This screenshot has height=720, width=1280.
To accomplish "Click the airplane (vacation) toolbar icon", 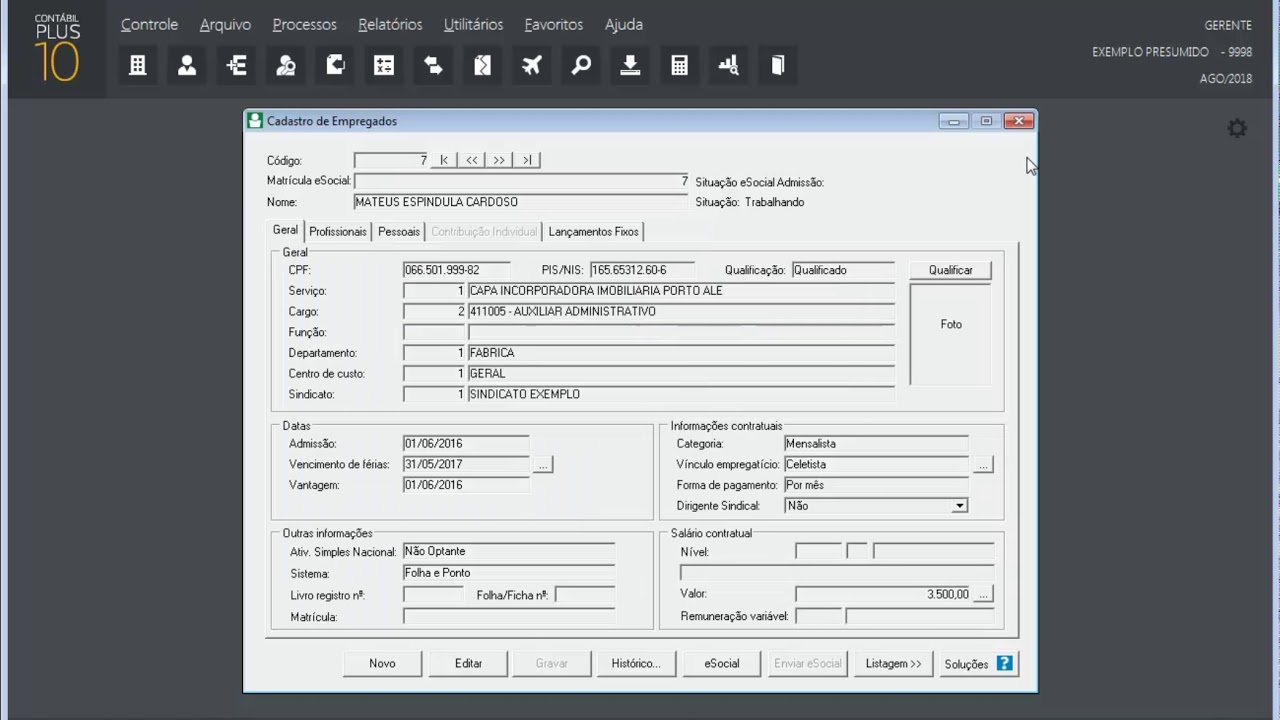I will (532, 65).
